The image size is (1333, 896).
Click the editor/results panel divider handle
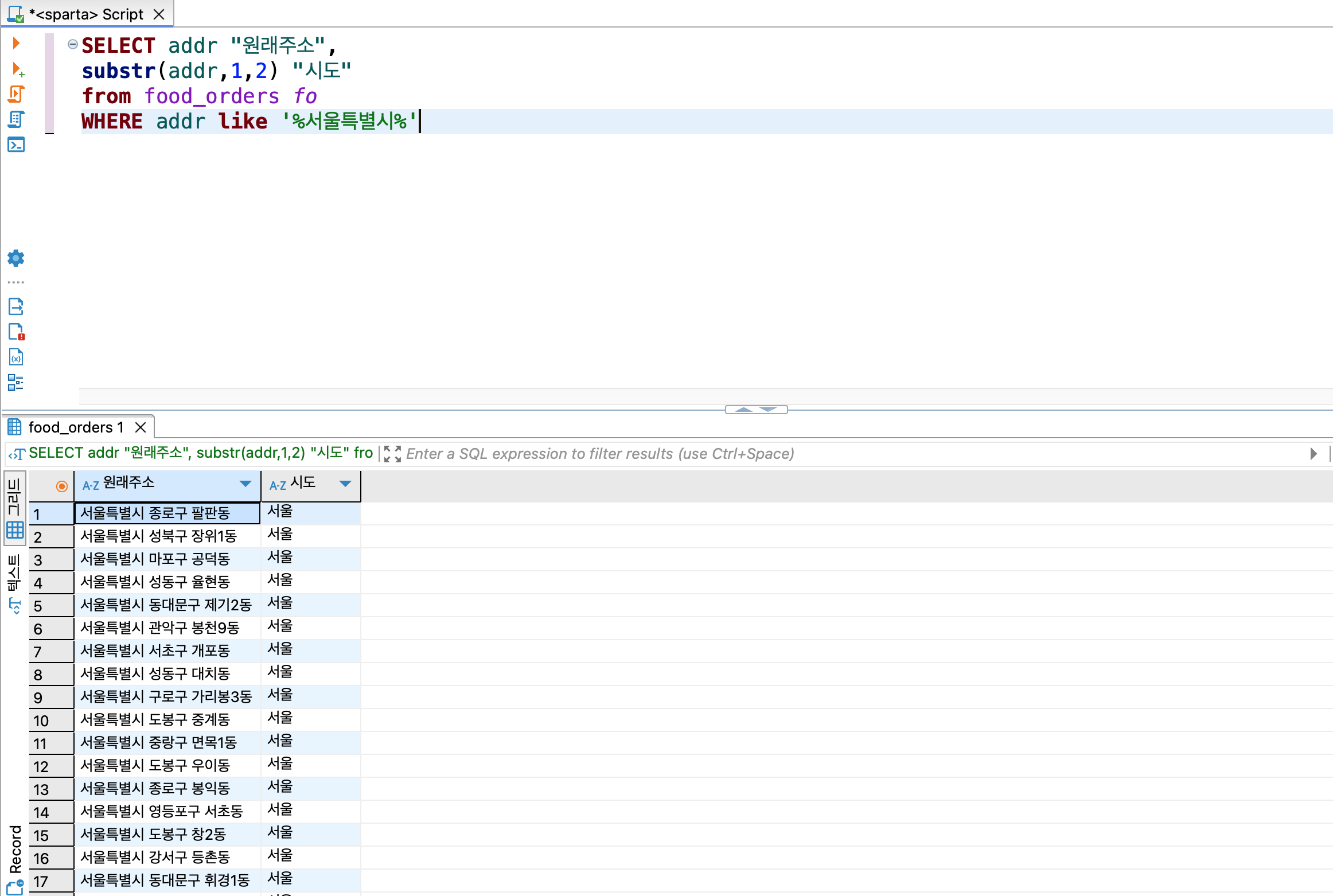pos(756,410)
